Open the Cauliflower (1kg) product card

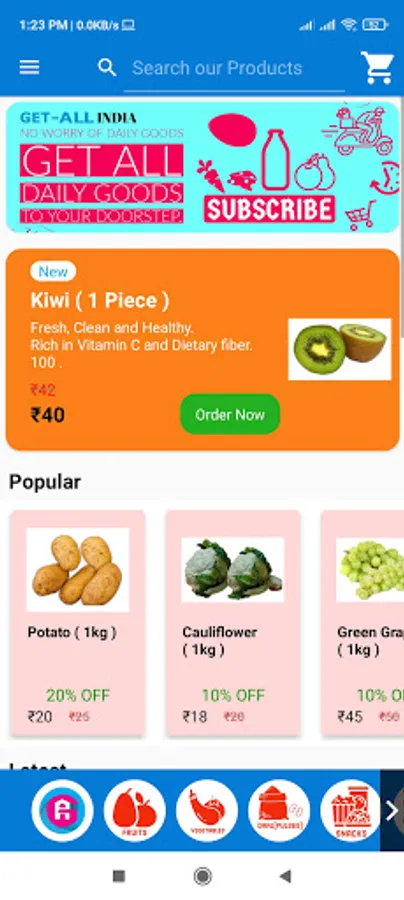[233, 623]
